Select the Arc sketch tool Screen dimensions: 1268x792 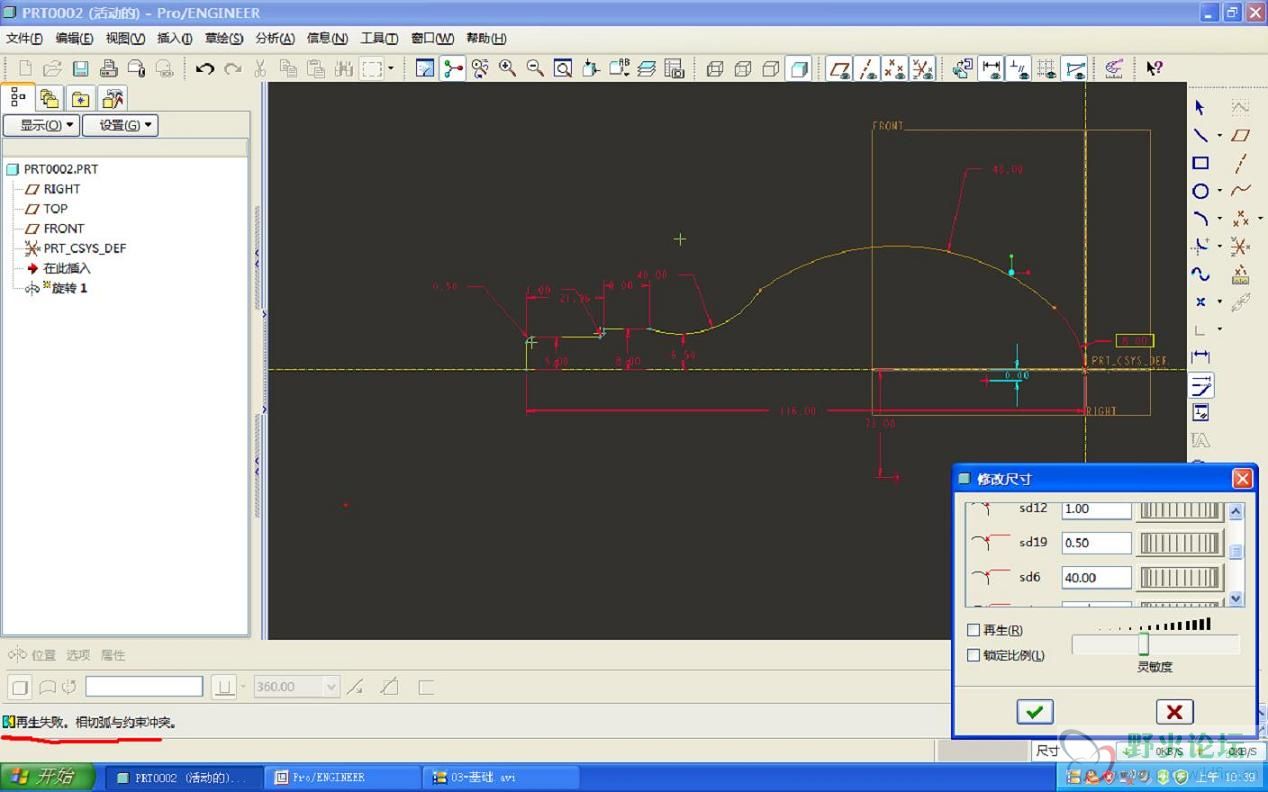(1200, 218)
